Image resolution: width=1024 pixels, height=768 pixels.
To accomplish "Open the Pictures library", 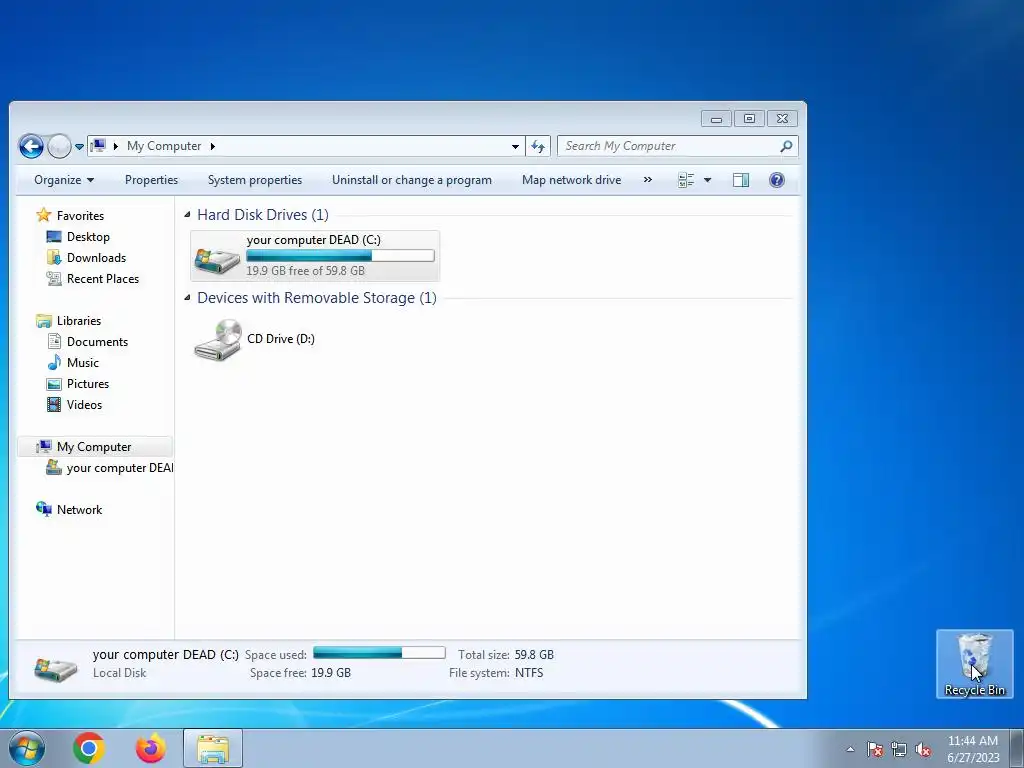I will pos(88,383).
